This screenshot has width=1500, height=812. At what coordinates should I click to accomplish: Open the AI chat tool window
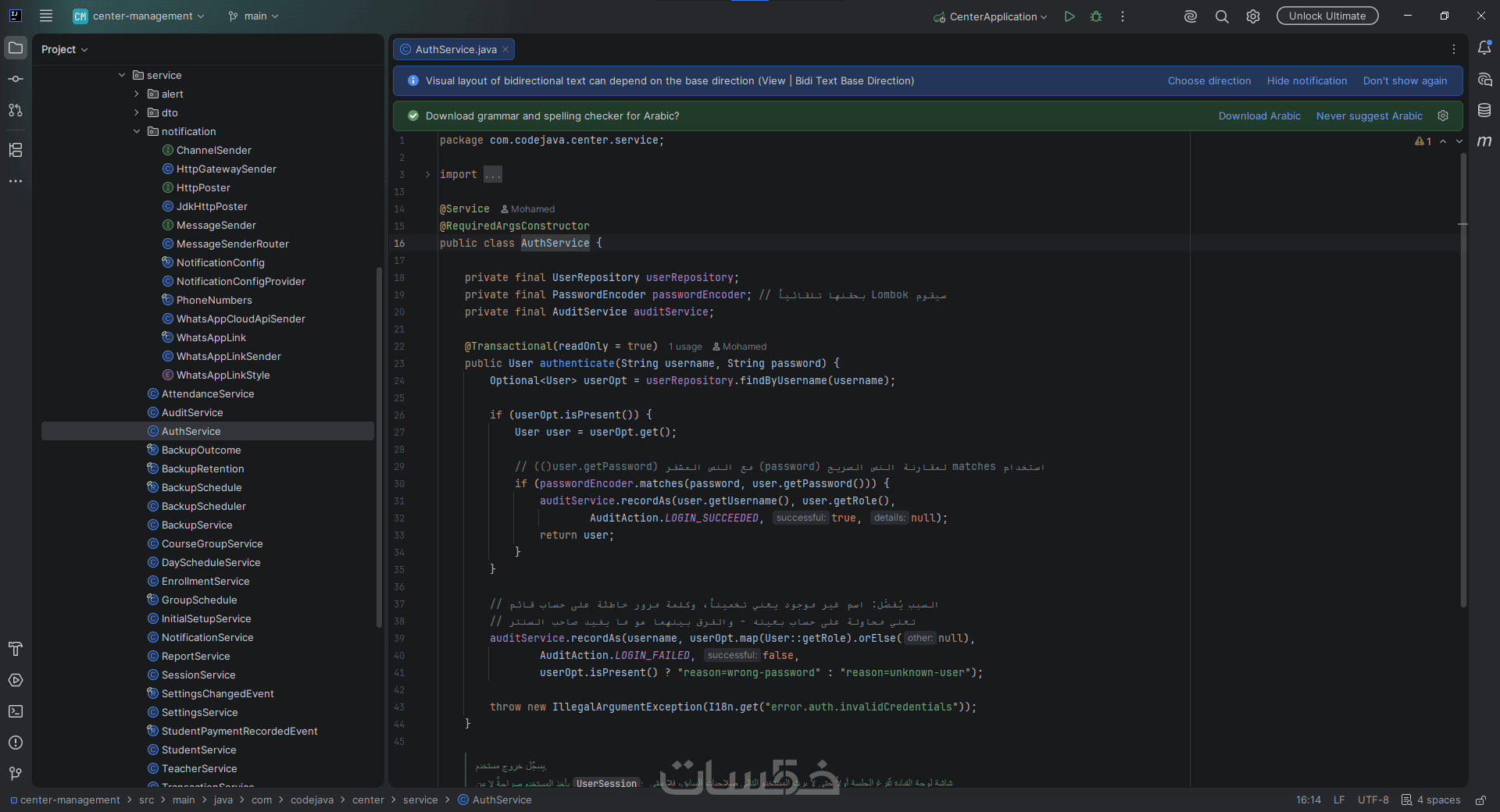click(1484, 80)
